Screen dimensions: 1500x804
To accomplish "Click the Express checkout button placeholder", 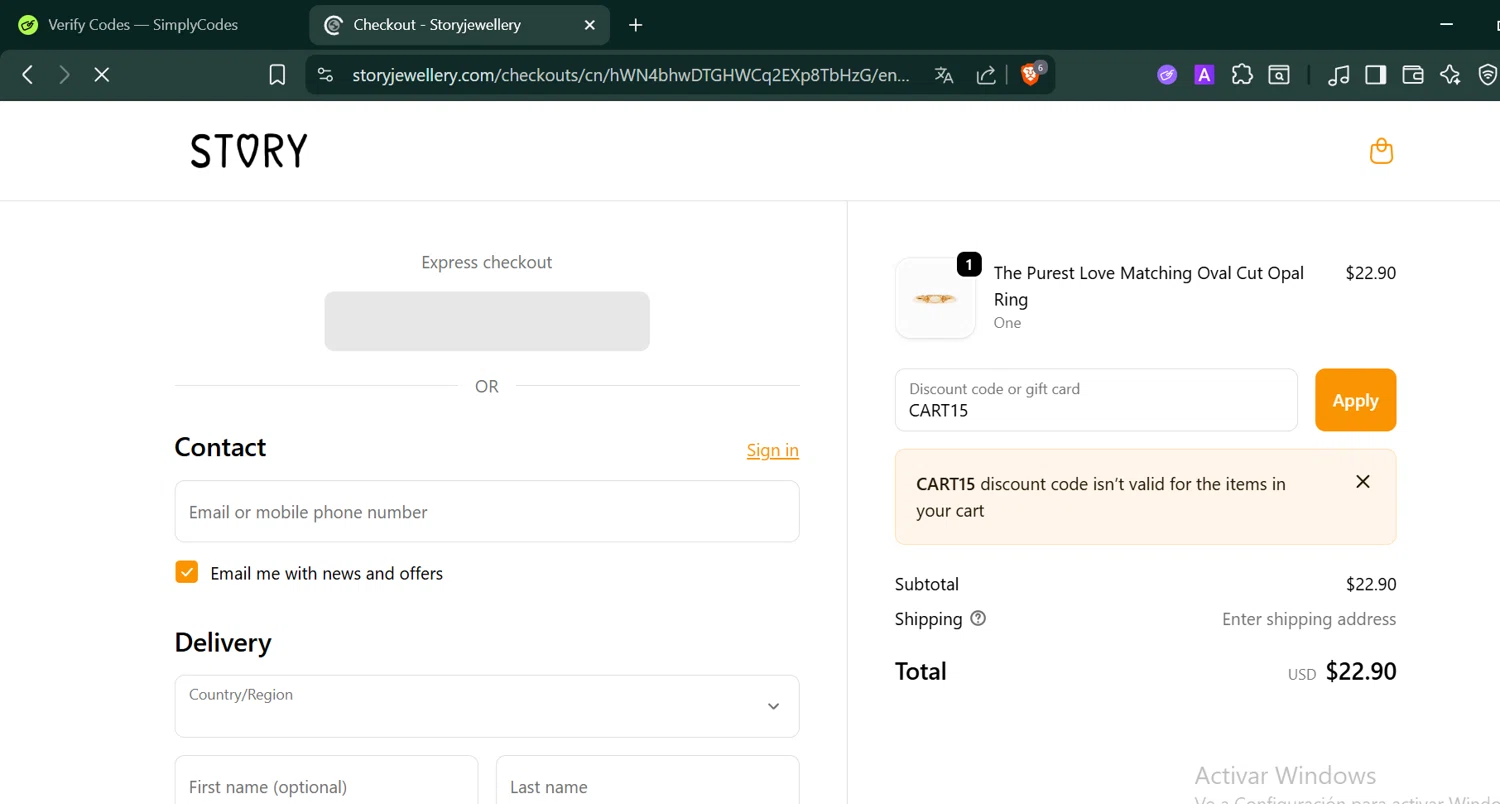I will (x=487, y=321).
